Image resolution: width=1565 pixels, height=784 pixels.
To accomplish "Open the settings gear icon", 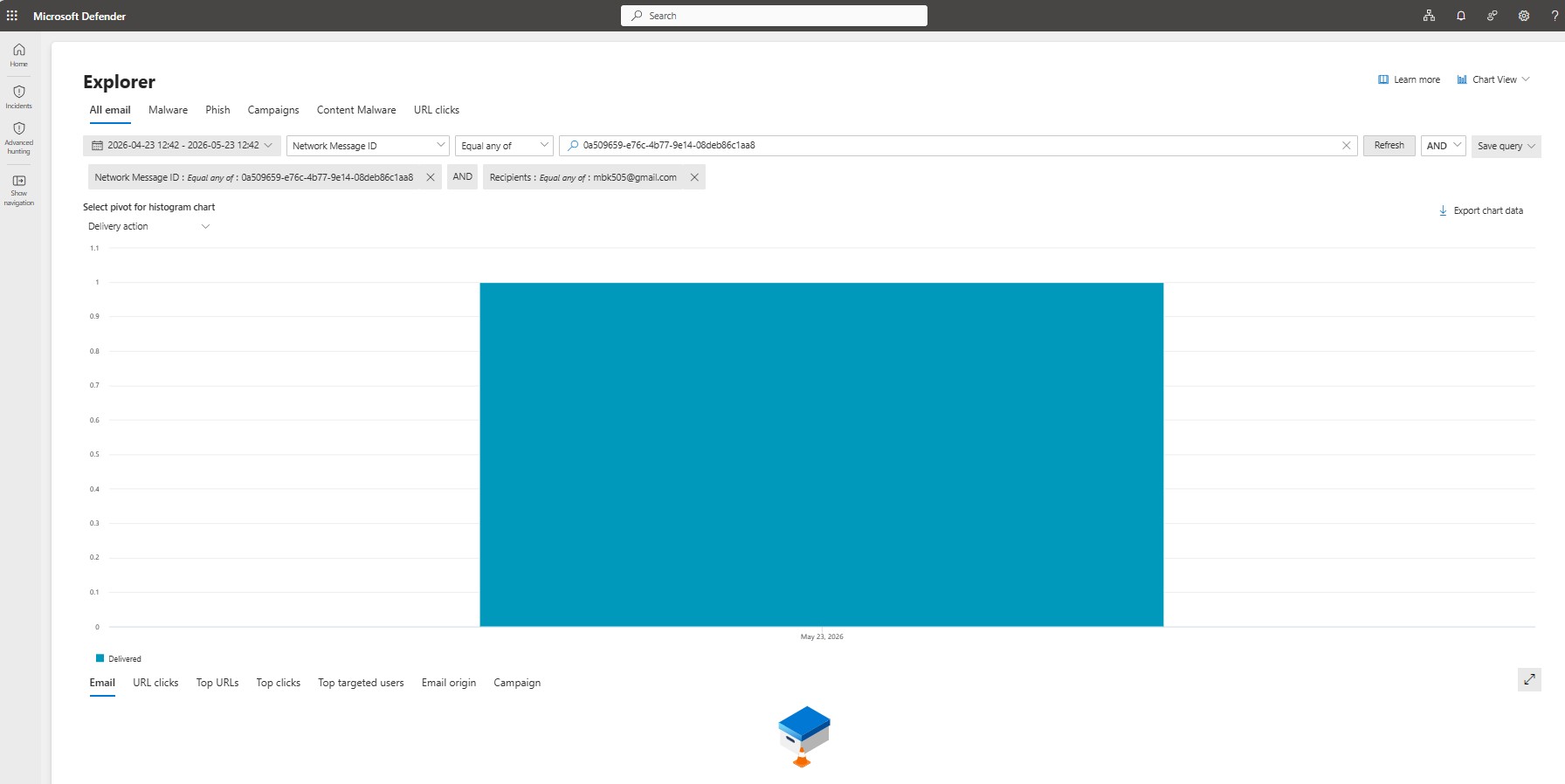I will 1524,16.
